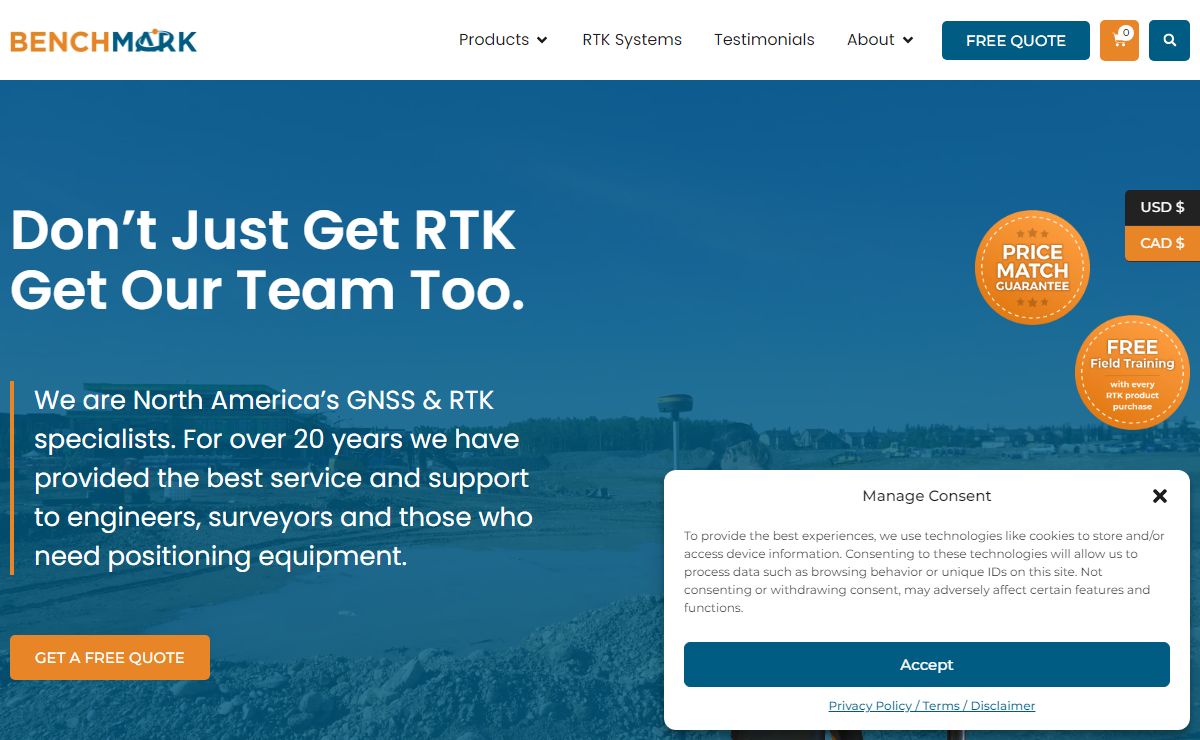Click the GNSS & RTK specialists paragraph
1200x740 pixels.
coord(283,478)
